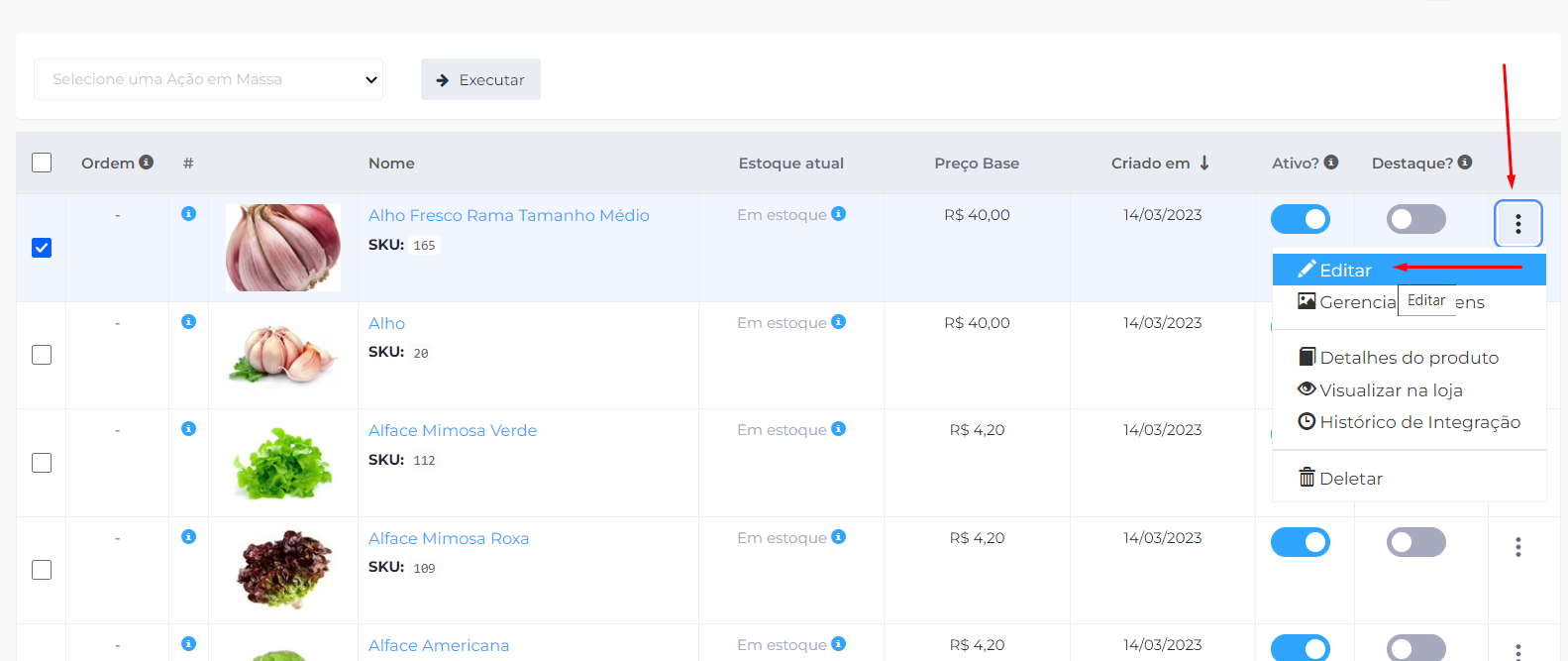Click stock info icon for Alface Americana
The height and width of the screenshot is (661, 1568).
(x=838, y=644)
